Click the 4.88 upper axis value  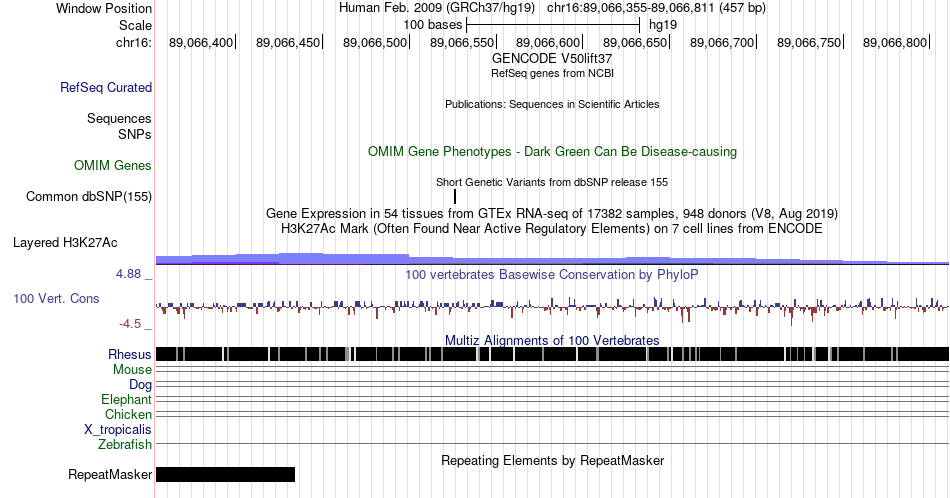pyautogui.click(x=128, y=274)
